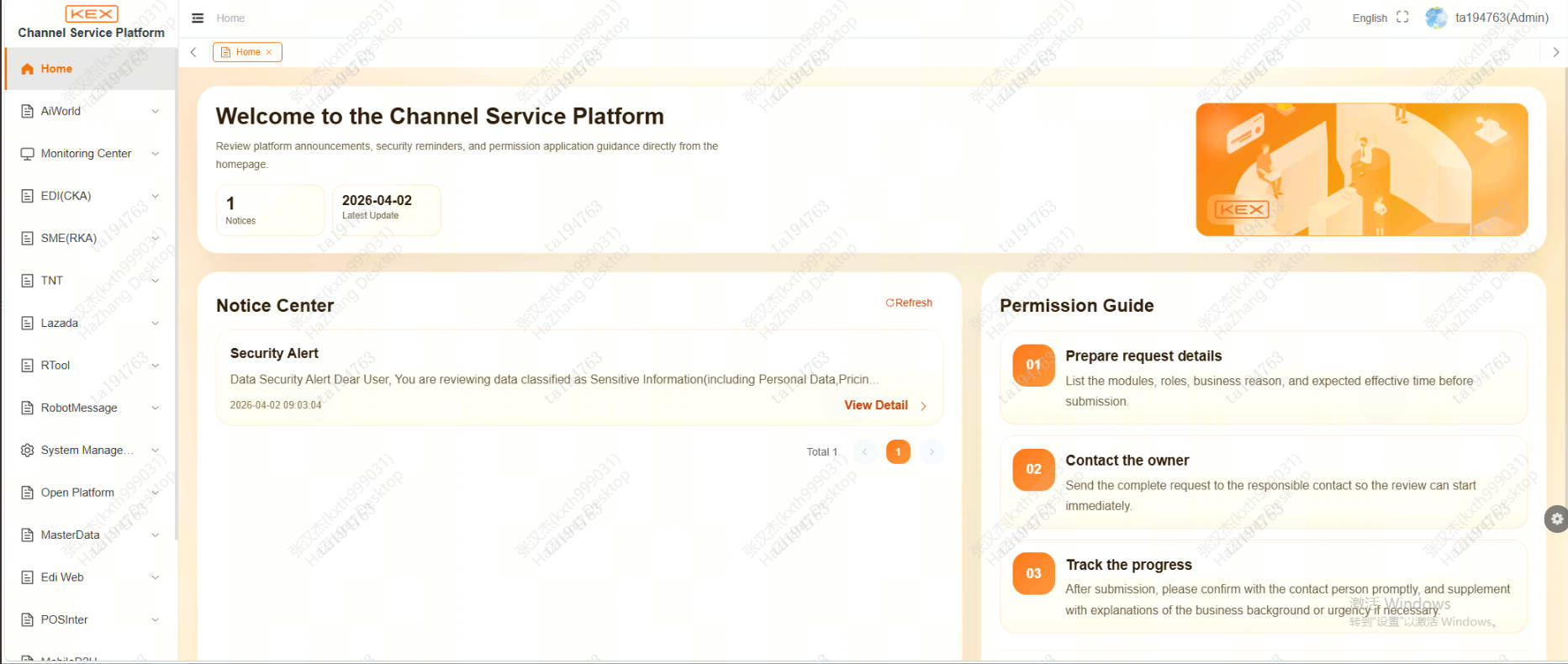Close the Home tab with the x icon
The width and height of the screenshot is (1568, 664).
[269, 52]
